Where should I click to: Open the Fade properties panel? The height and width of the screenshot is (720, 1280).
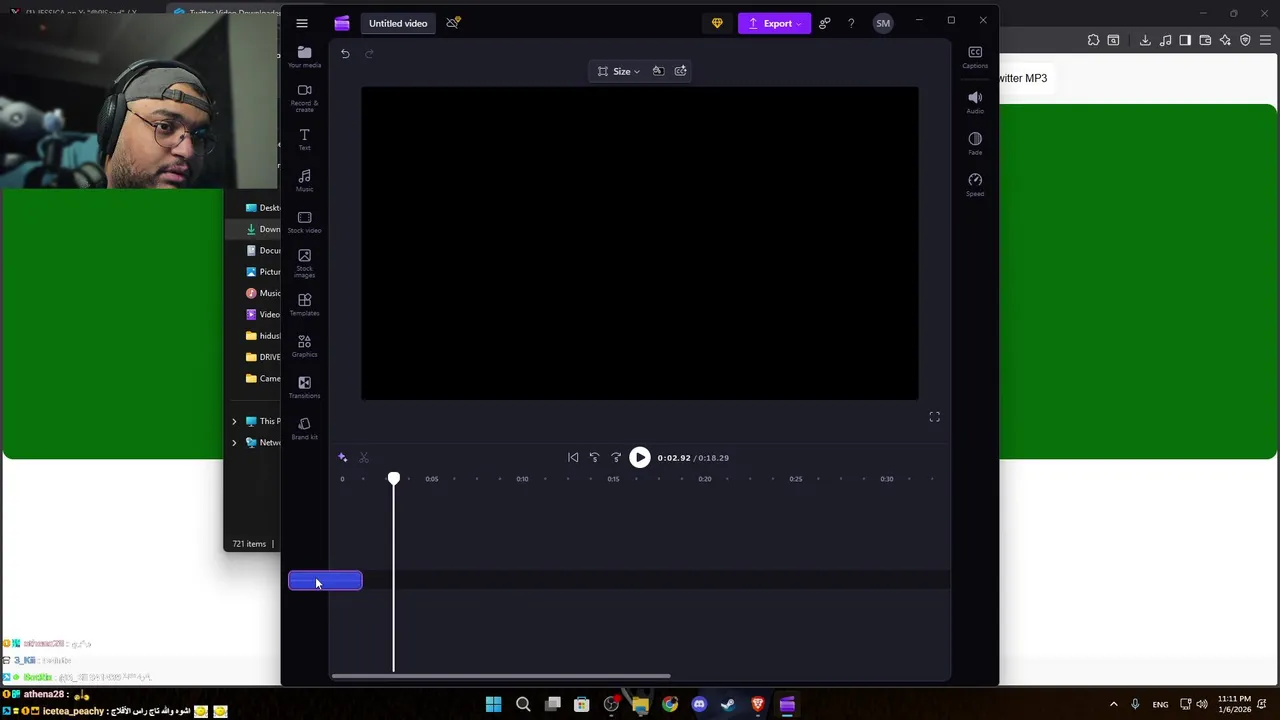[975, 143]
